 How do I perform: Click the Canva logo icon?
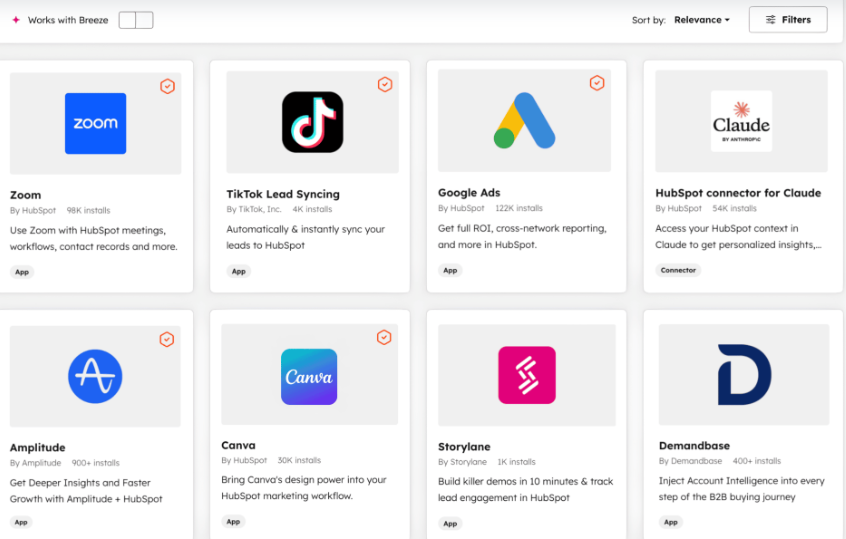pyautogui.click(x=309, y=377)
